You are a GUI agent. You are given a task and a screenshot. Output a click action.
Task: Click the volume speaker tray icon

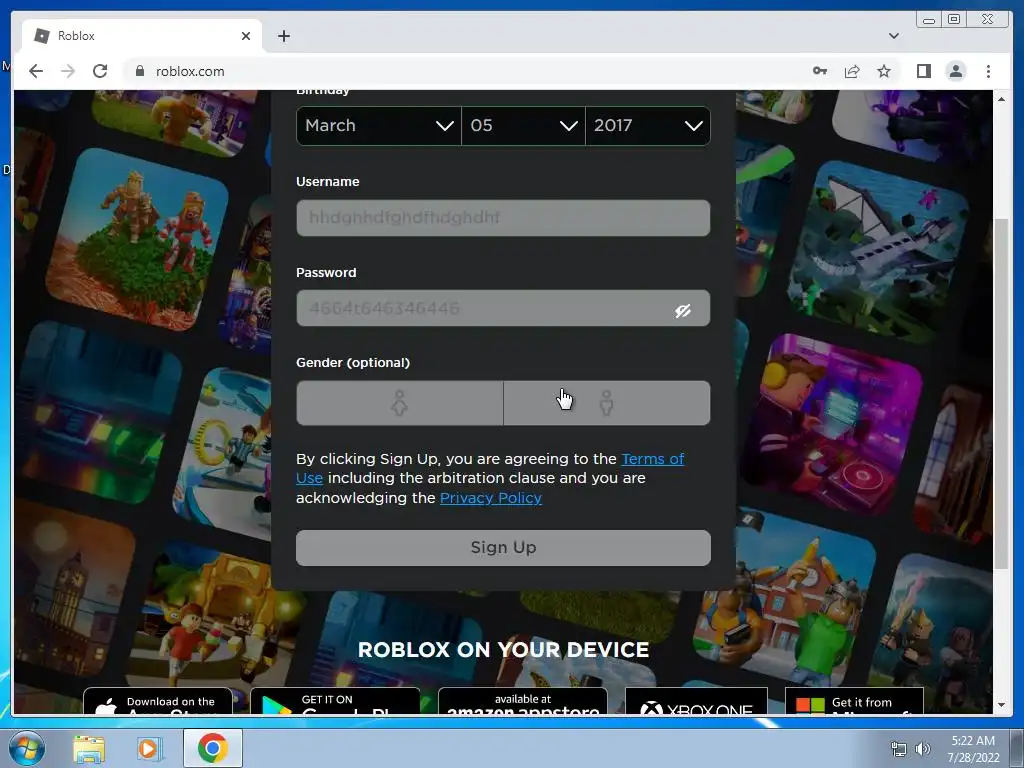[922, 749]
